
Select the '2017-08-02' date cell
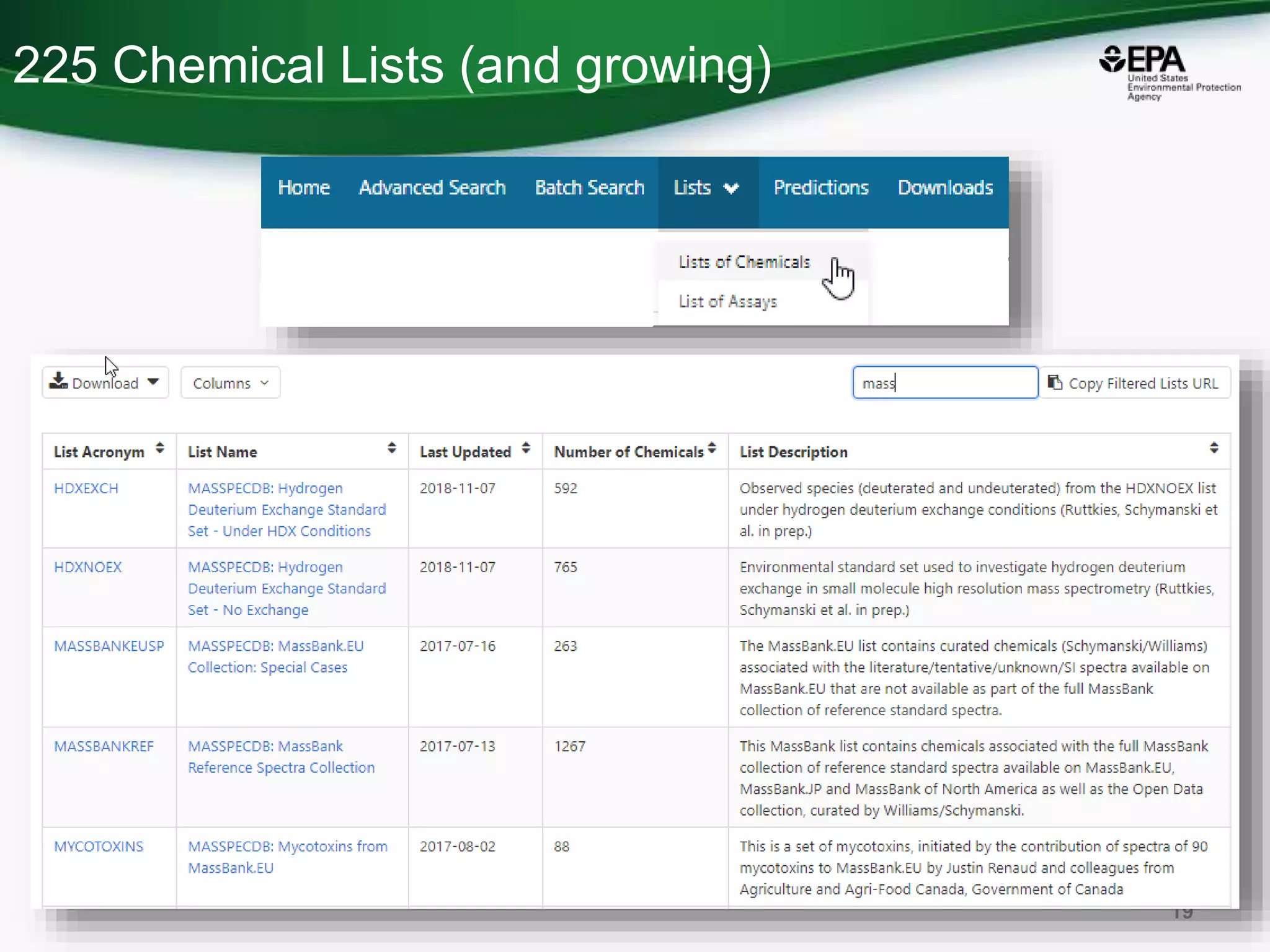pos(458,847)
